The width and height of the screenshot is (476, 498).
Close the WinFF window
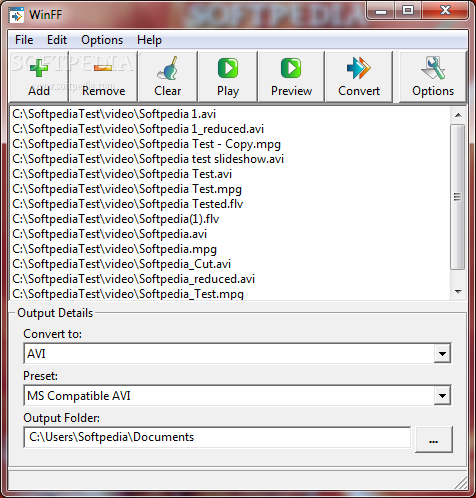coord(445,11)
